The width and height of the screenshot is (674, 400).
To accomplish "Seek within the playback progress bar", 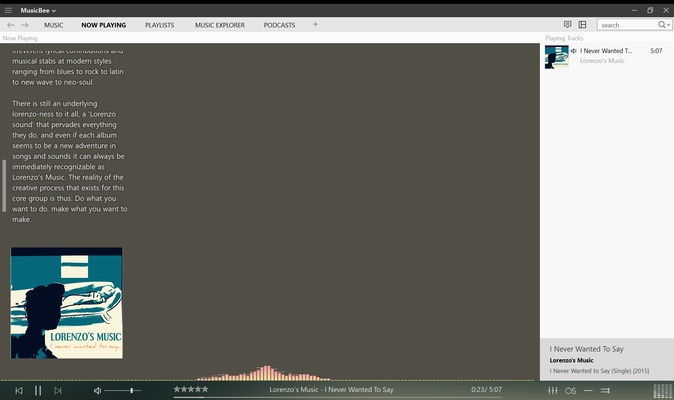I will (337, 397).
